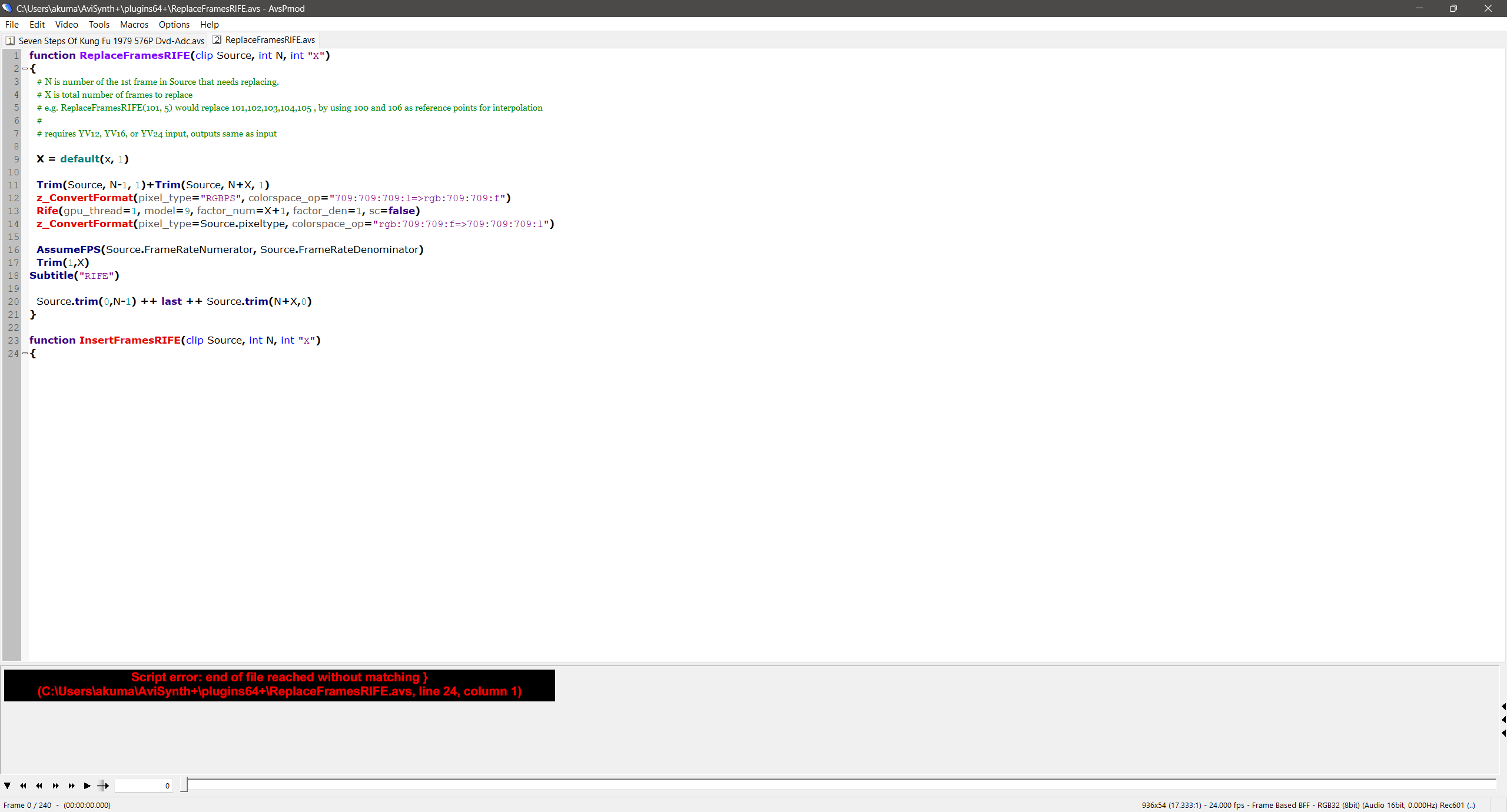
Task: Expand the bottom side-panel arrow at right edge
Action: [x=1503, y=733]
